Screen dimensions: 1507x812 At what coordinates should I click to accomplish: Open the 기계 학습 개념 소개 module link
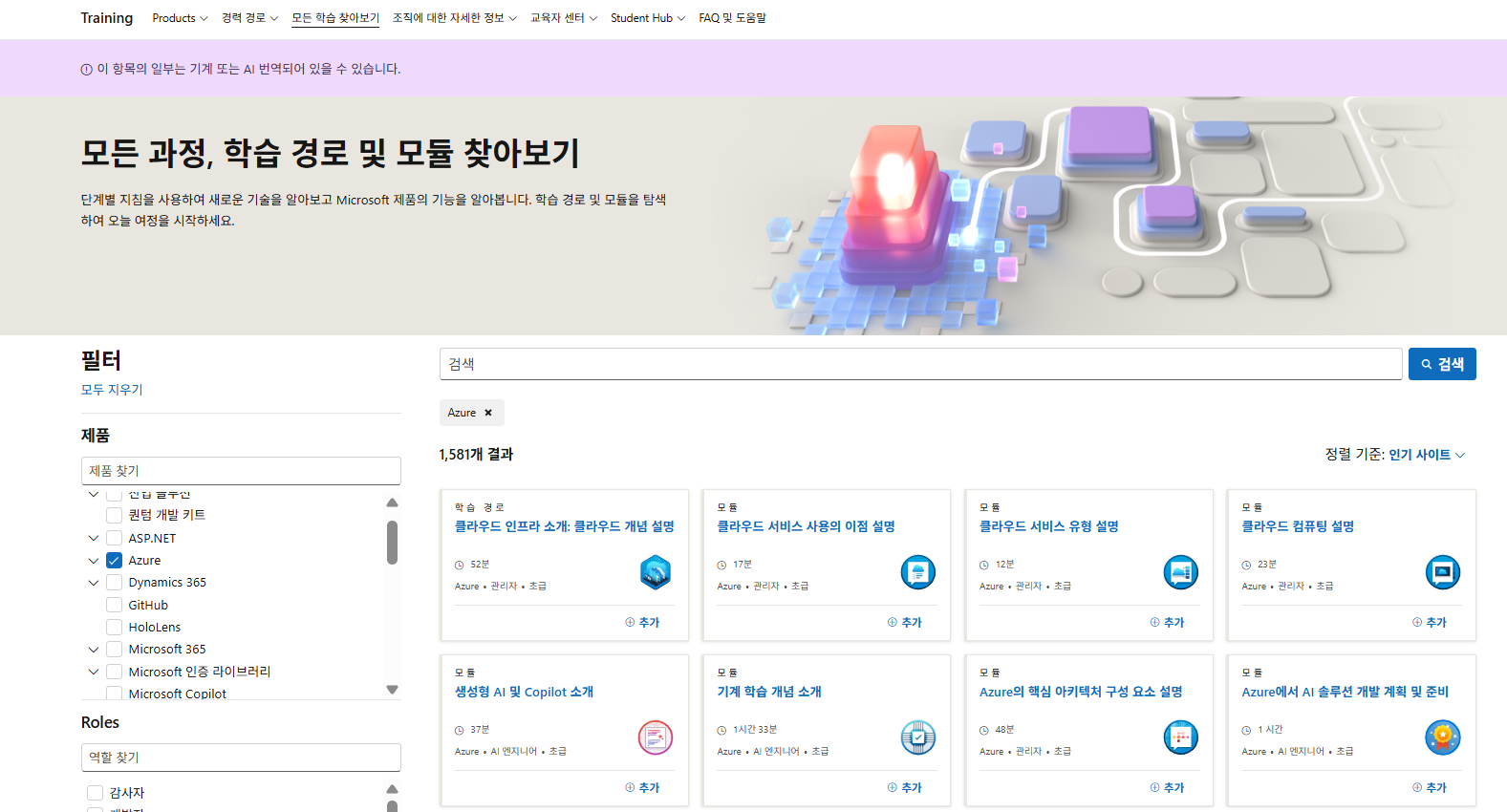[769, 692]
